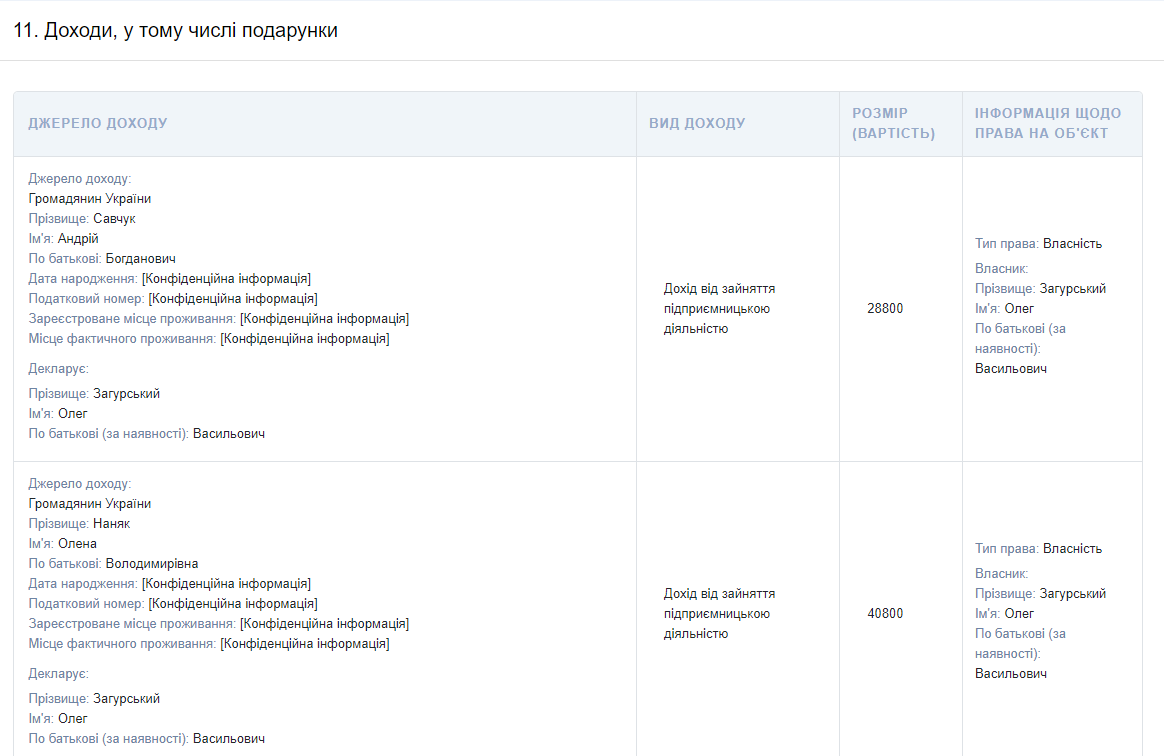The image size is (1164, 756).
Task: Click "Тип права: Власність" in the first row
Action: click(1038, 244)
